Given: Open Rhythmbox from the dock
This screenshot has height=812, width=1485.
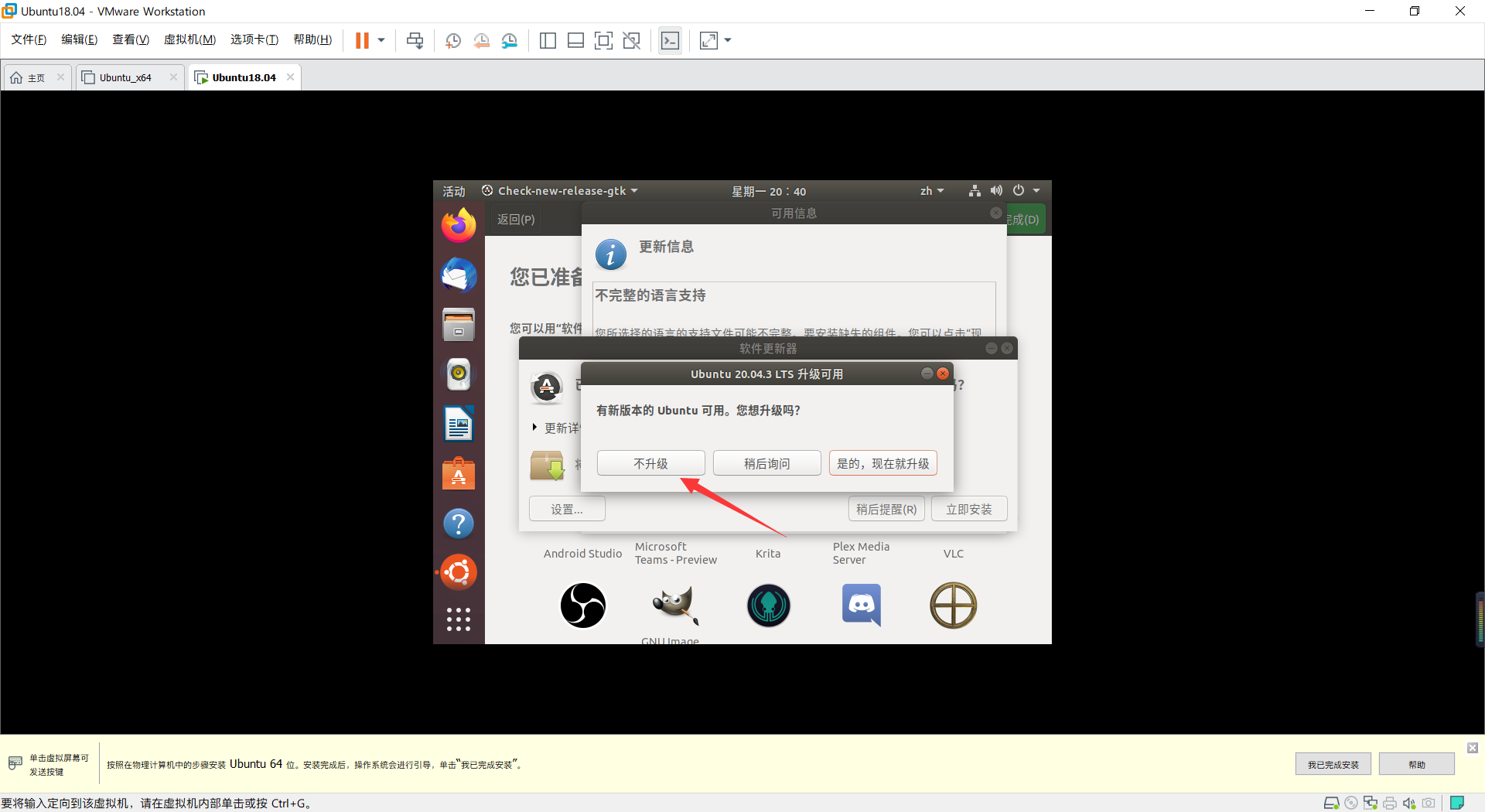Looking at the screenshot, I should tap(459, 374).
